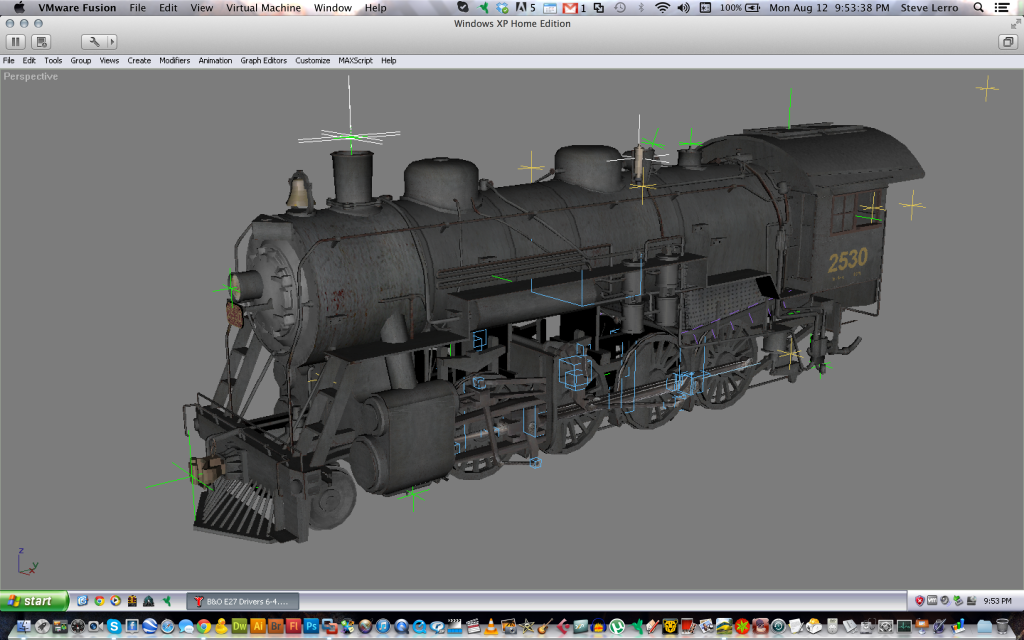1024x640 pixels.
Task: Open Spotlight search magnifier
Action: [x=978, y=8]
